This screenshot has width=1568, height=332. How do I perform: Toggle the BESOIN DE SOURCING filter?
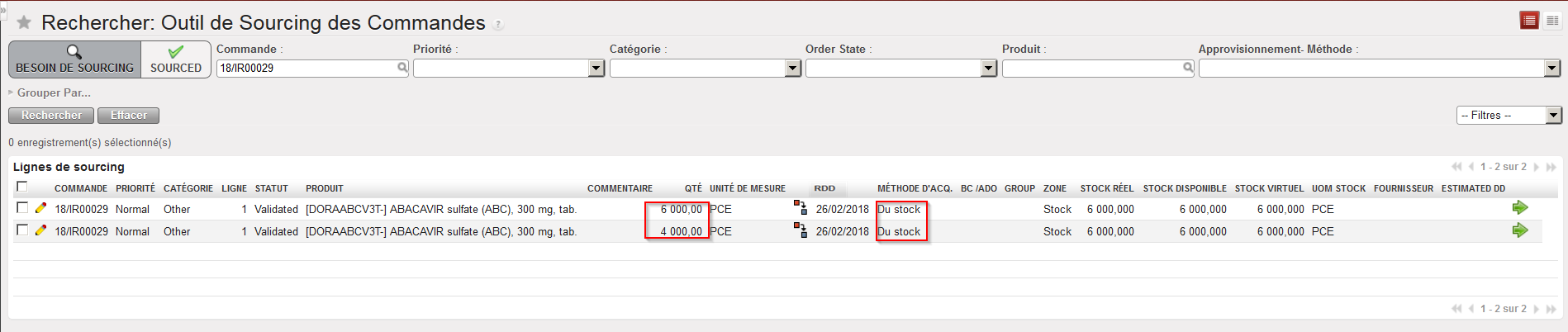pos(75,59)
